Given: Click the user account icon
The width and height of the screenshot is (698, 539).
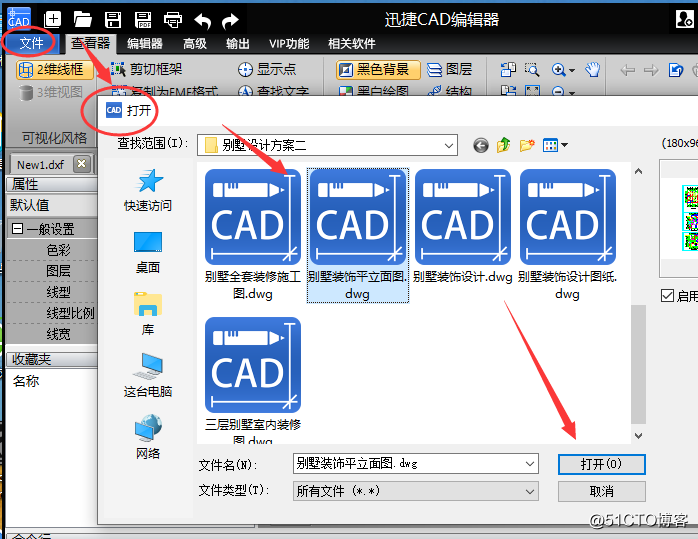Looking at the screenshot, I should click(x=685, y=19).
